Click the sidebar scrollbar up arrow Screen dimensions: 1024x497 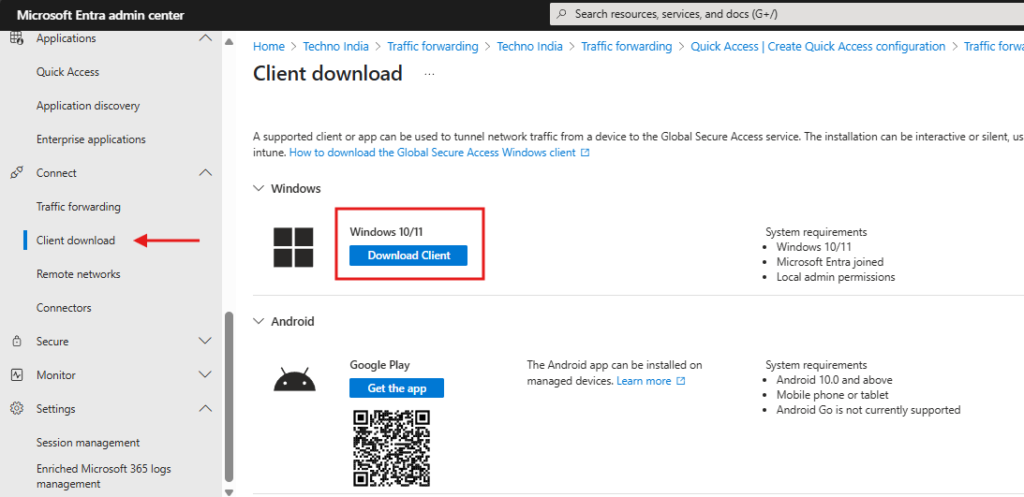tap(229, 42)
